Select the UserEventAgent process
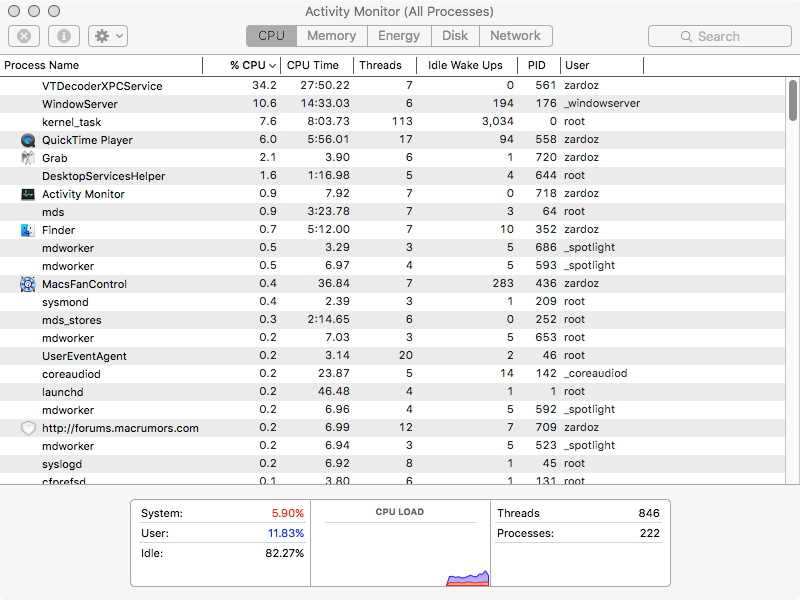This screenshot has width=800, height=600. tap(392, 356)
